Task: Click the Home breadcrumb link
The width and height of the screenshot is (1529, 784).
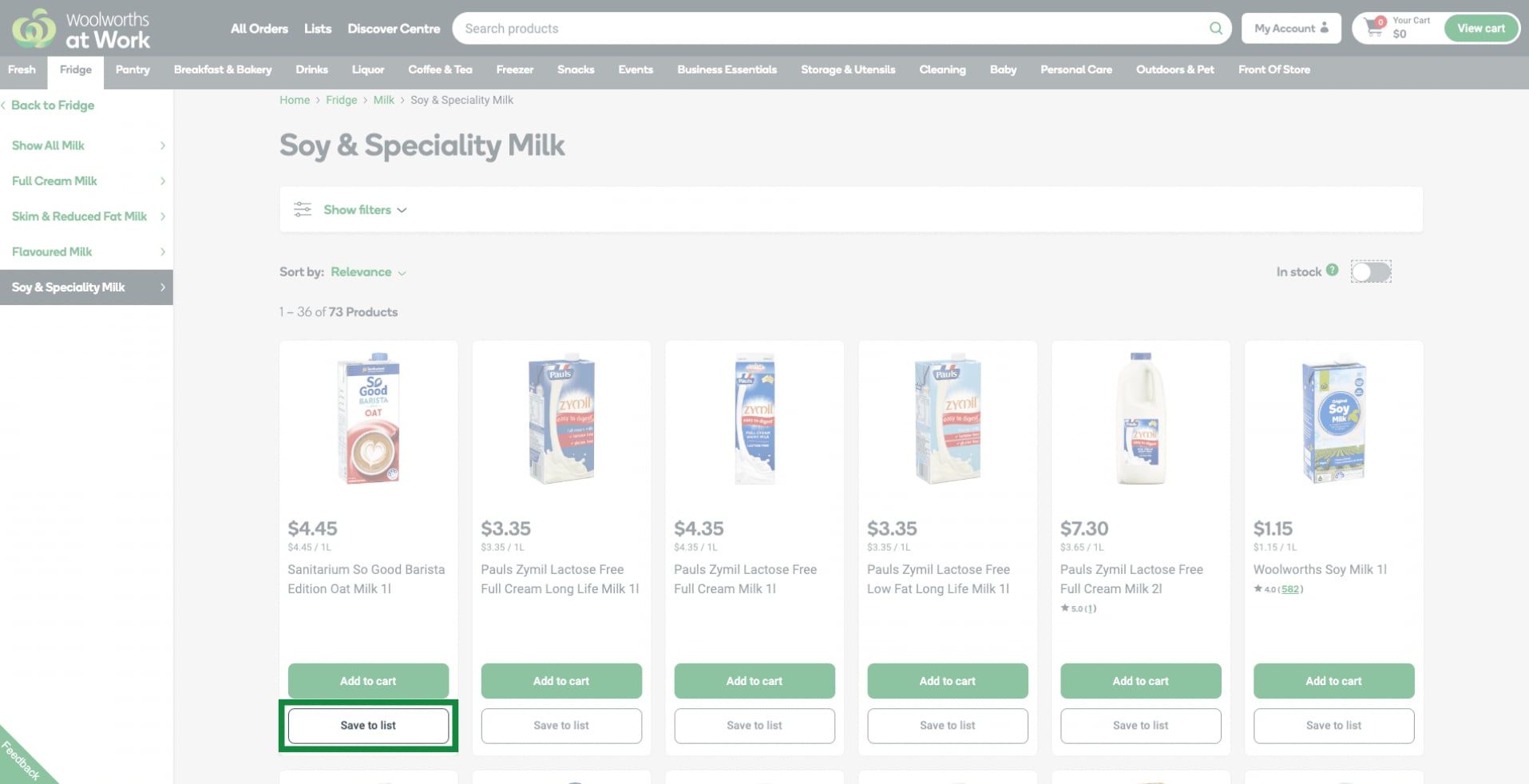Action: pos(295,100)
